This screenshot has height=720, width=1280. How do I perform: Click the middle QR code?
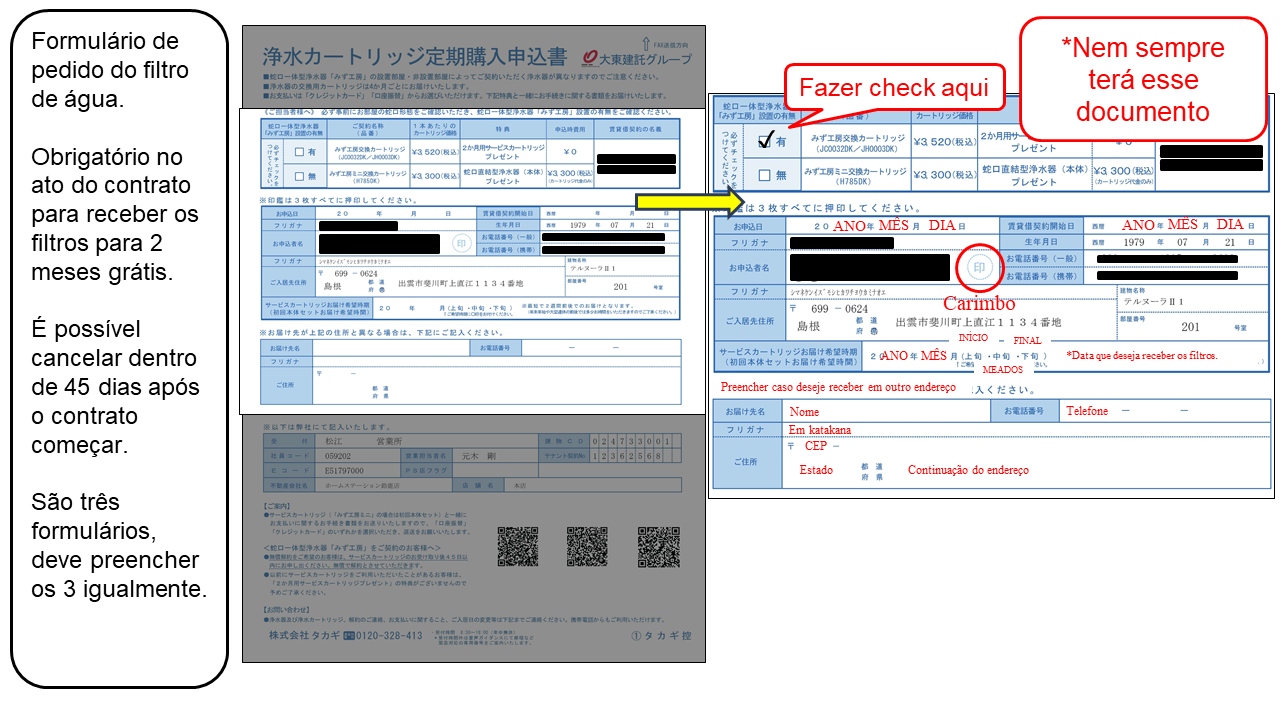tap(587, 546)
